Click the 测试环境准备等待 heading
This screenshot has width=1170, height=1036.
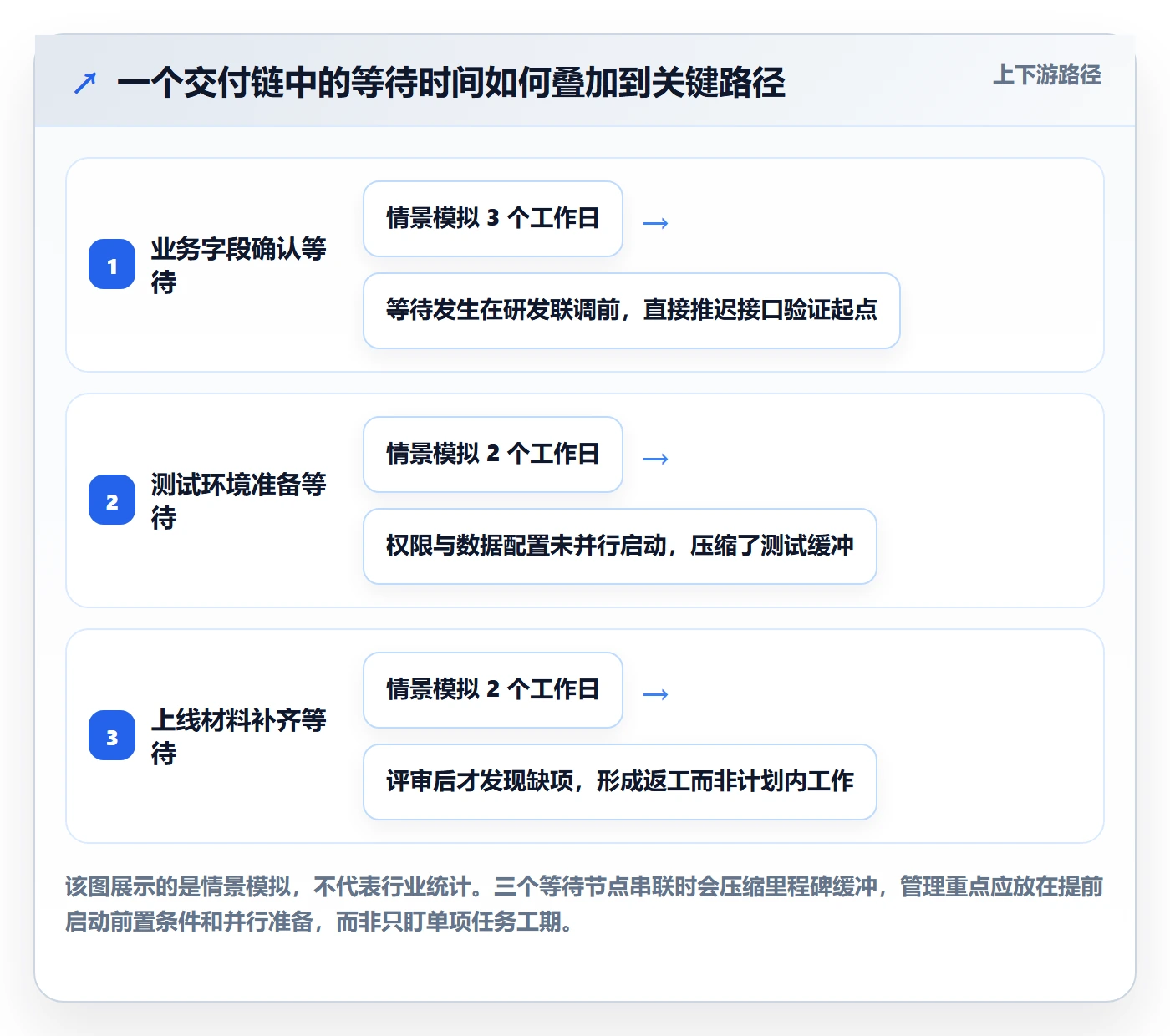click(239, 500)
